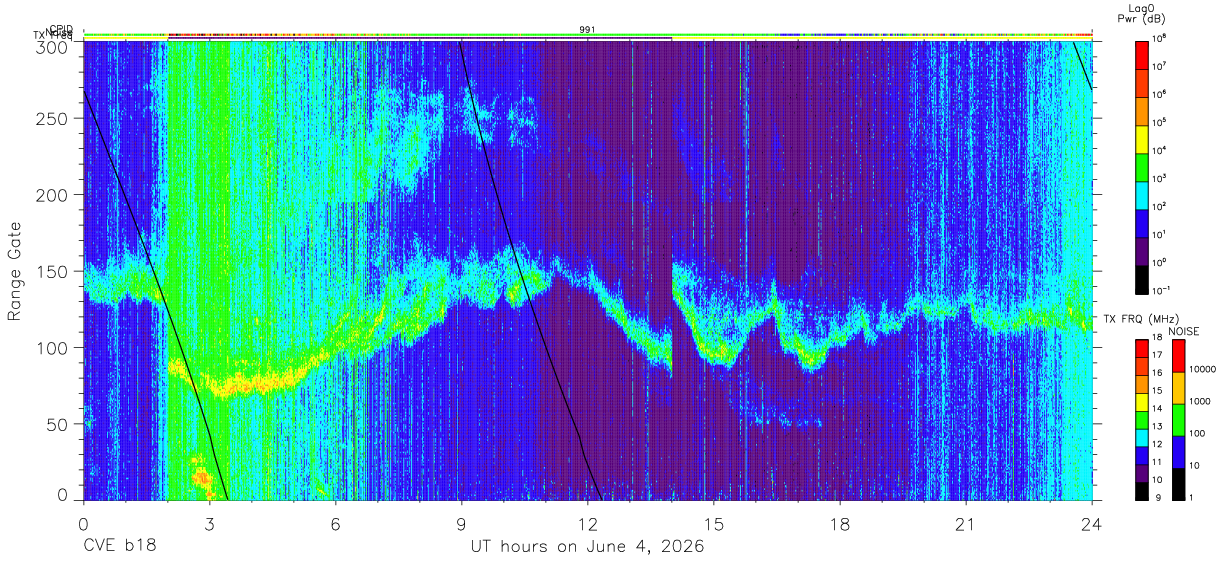The width and height of the screenshot is (1228, 567).
Task: Click the red segment of the NOISE color bar
Action: [1179, 356]
